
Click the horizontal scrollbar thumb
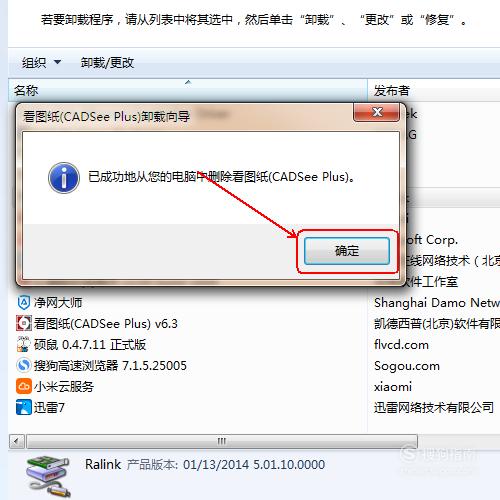[x=222, y=441]
